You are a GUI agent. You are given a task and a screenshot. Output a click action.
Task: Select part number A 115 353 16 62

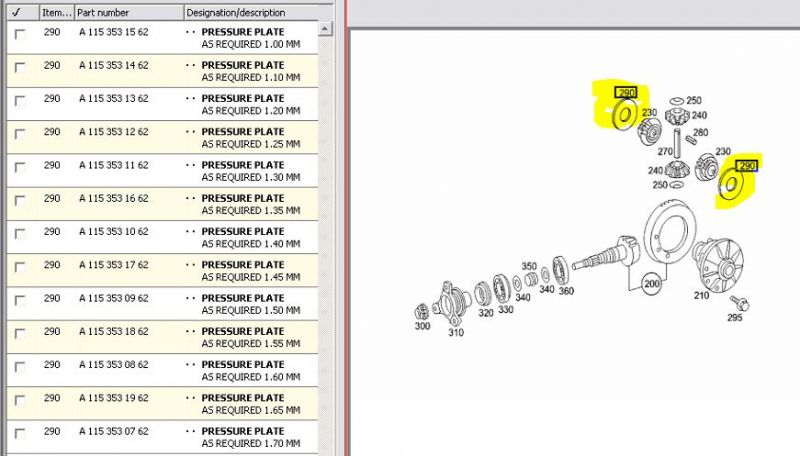pyautogui.click(x=113, y=198)
